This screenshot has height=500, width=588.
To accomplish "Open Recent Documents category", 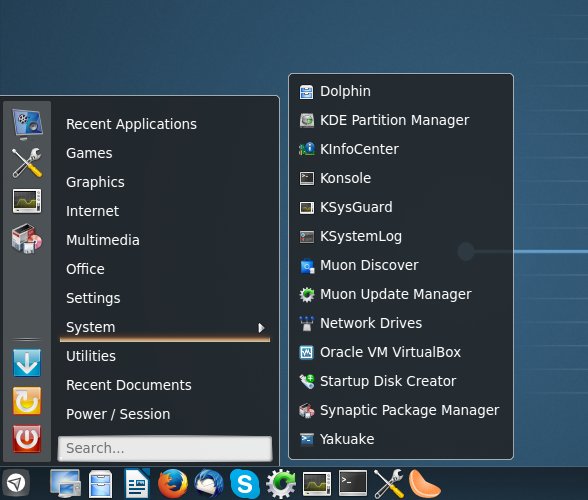I will click(x=165, y=385).
